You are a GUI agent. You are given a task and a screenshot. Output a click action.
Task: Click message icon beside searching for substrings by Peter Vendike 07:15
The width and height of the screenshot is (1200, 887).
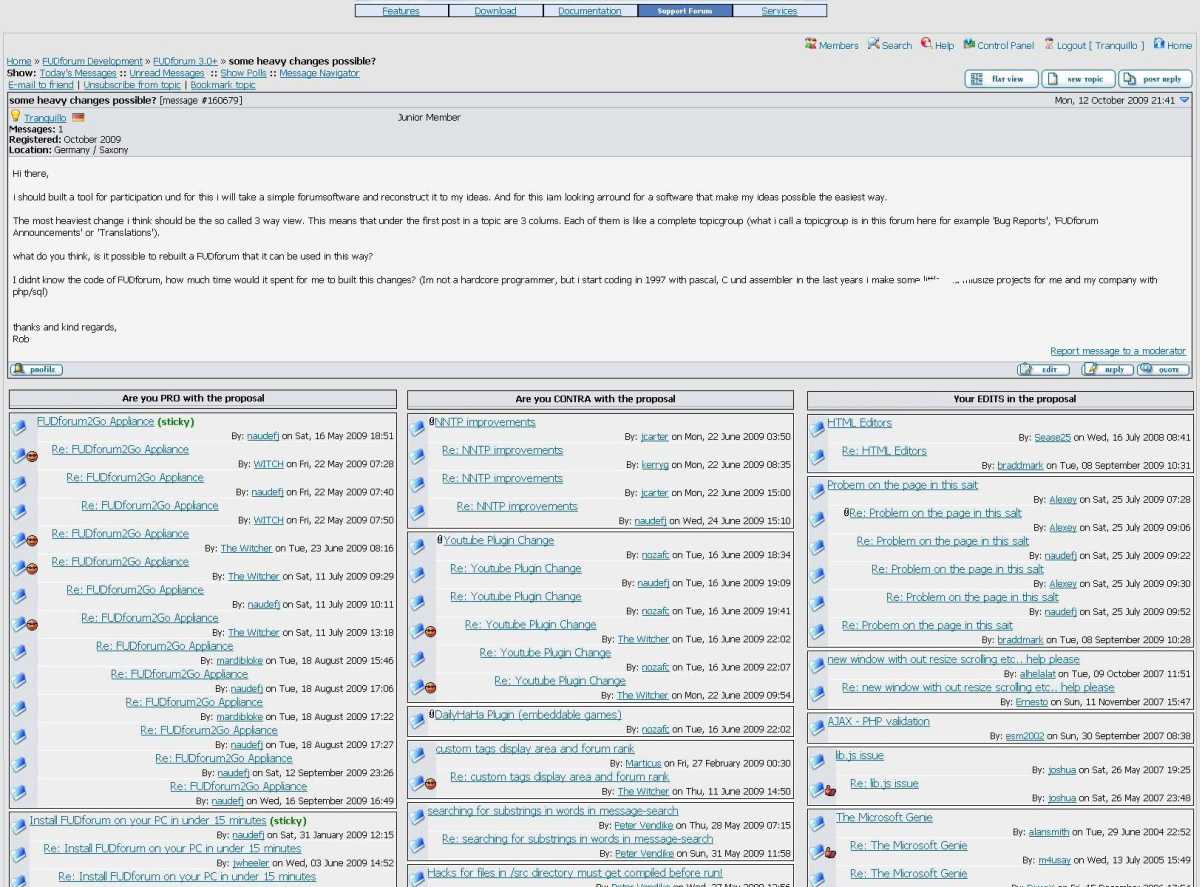(x=417, y=818)
